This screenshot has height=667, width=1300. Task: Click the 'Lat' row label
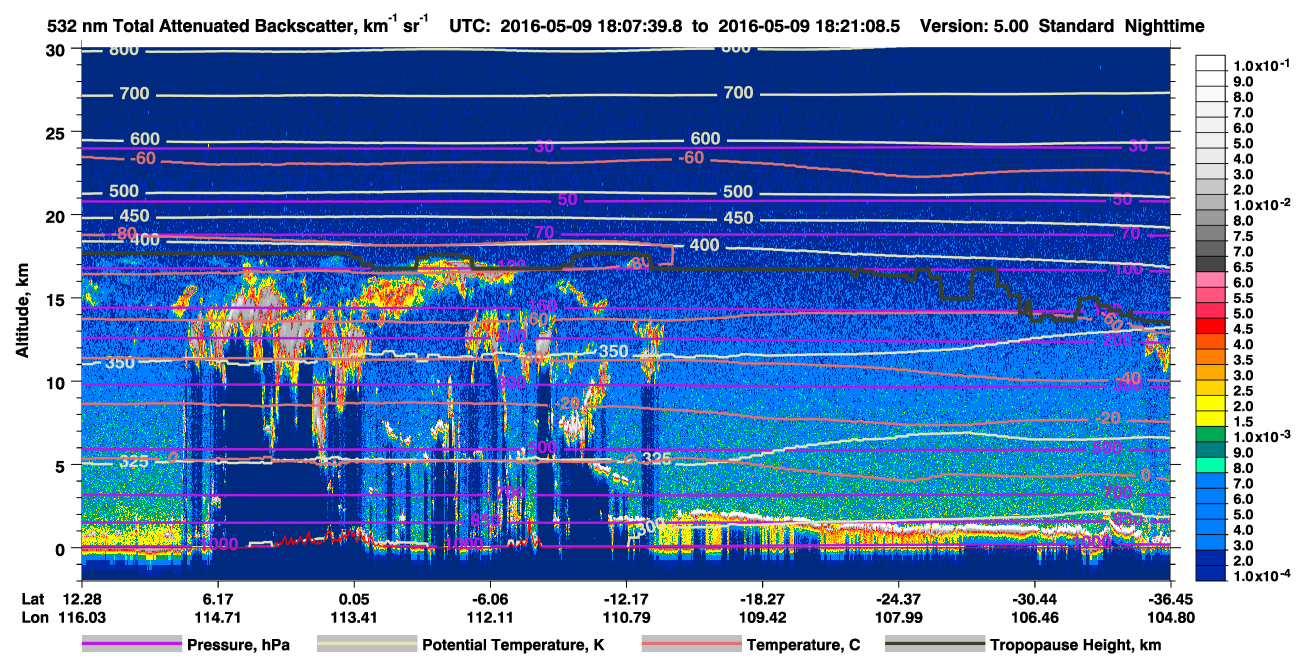33,598
